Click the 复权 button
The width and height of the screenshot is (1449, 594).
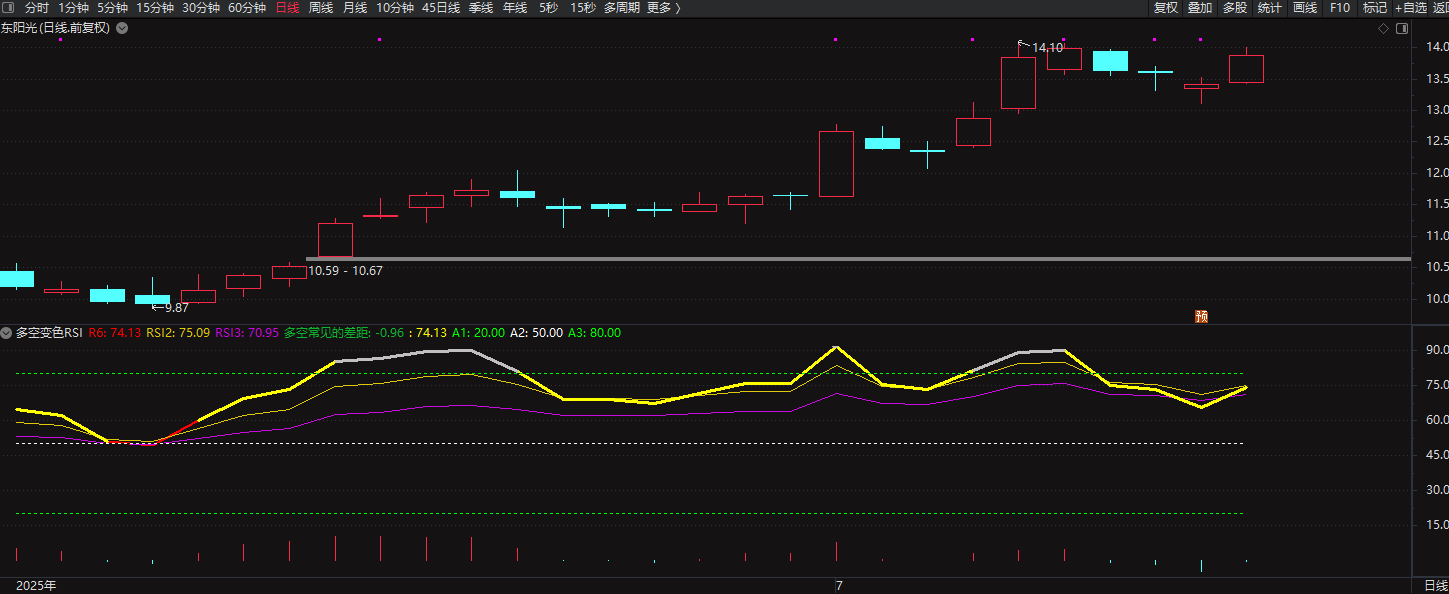[x=1166, y=8]
